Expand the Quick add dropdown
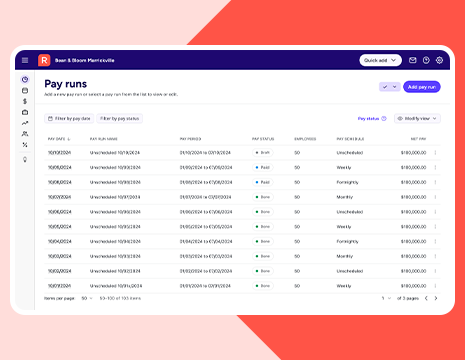The height and width of the screenshot is (360, 465). pos(380,60)
